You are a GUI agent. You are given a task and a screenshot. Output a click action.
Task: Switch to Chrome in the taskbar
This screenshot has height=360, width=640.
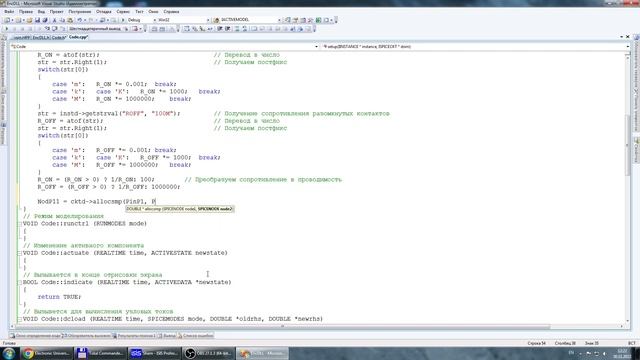coord(46,353)
